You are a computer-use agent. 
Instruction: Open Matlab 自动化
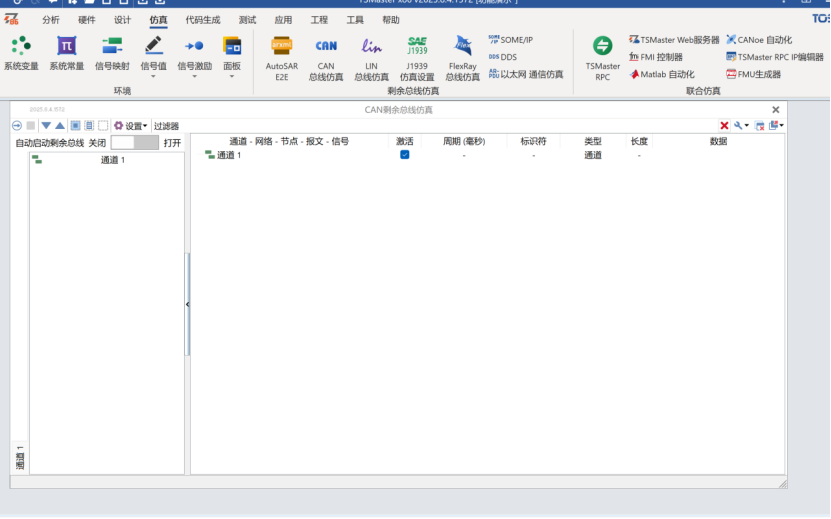[x=661, y=74]
